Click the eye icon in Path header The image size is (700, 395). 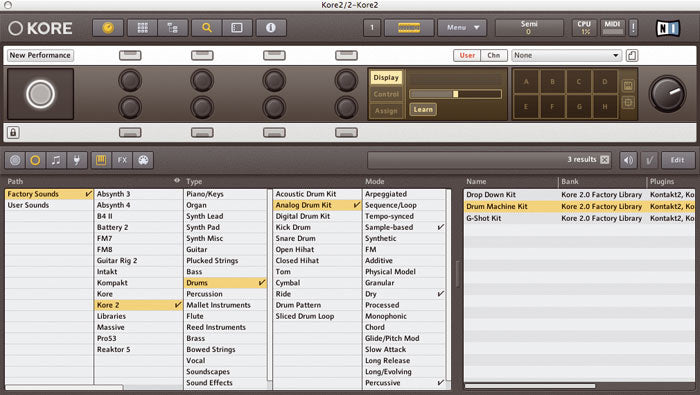177,180
